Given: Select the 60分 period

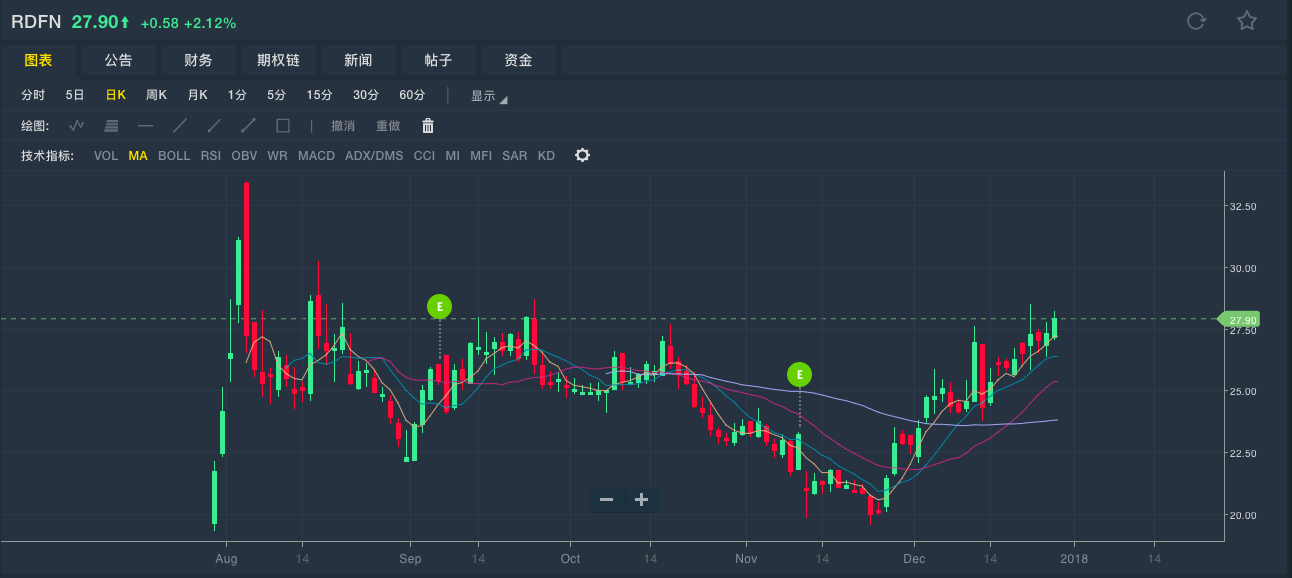Looking at the screenshot, I should coord(412,95).
